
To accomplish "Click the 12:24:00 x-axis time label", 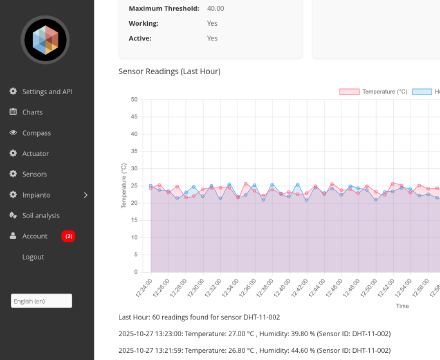I will 144,288.
